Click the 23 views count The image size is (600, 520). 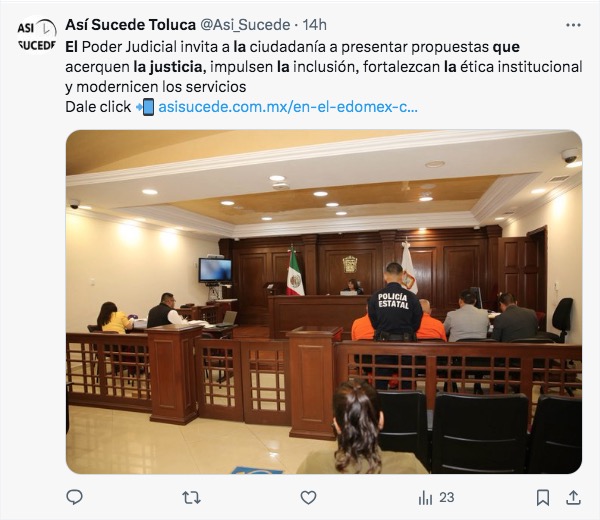click(446, 497)
